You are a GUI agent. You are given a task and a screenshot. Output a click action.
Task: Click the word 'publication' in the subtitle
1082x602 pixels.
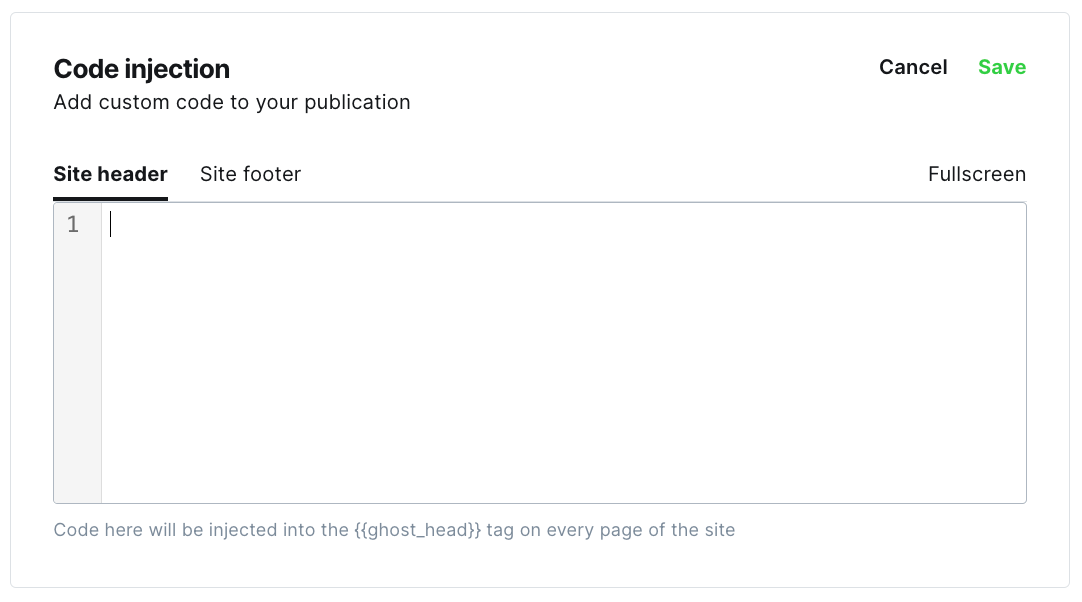click(x=357, y=102)
